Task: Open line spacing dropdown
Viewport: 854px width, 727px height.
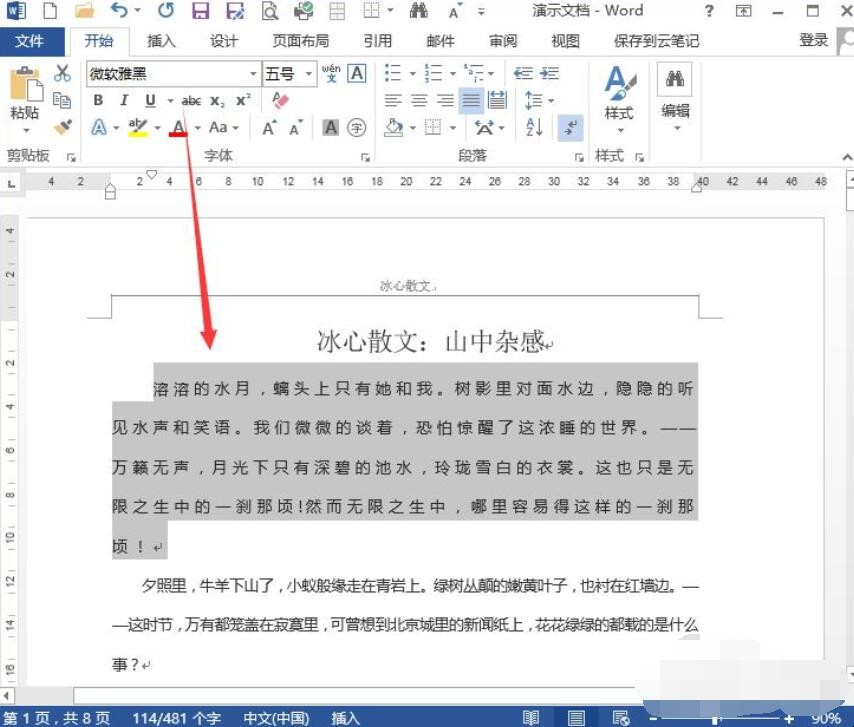Action: [x=539, y=100]
